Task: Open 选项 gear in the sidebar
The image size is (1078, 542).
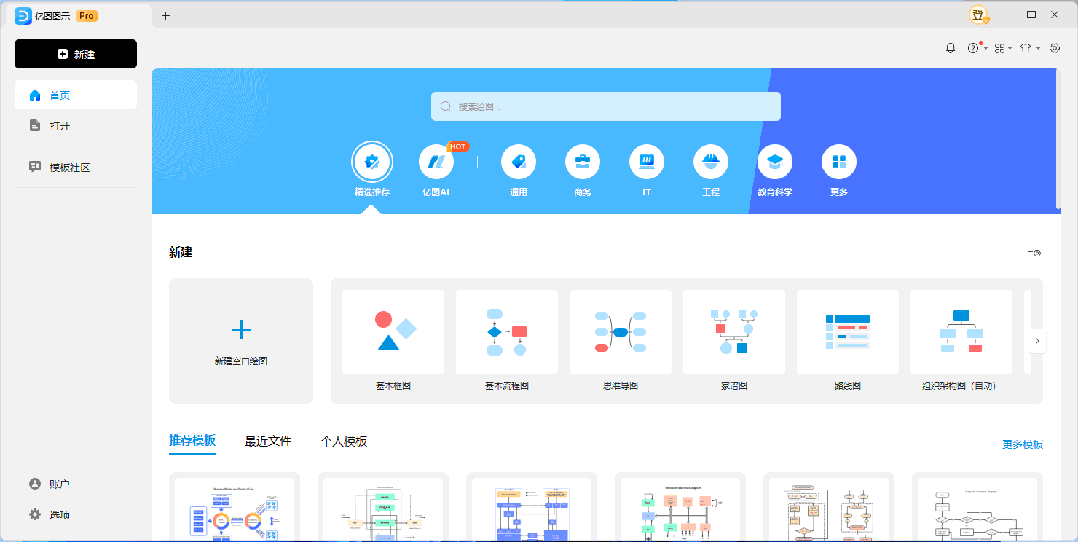Action: [50, 514]
